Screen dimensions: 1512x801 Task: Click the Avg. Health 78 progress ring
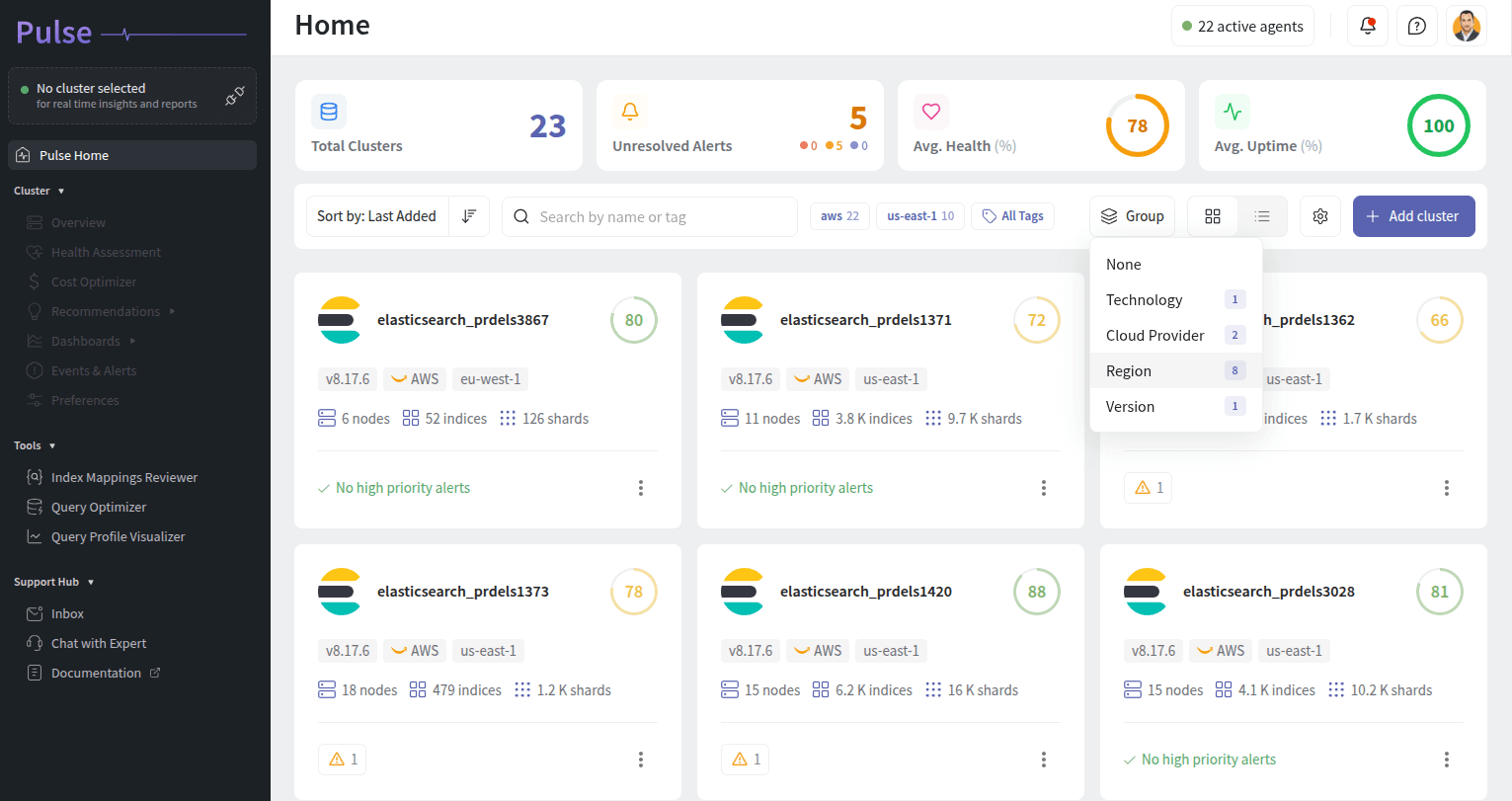click(x=1137, y=125)
